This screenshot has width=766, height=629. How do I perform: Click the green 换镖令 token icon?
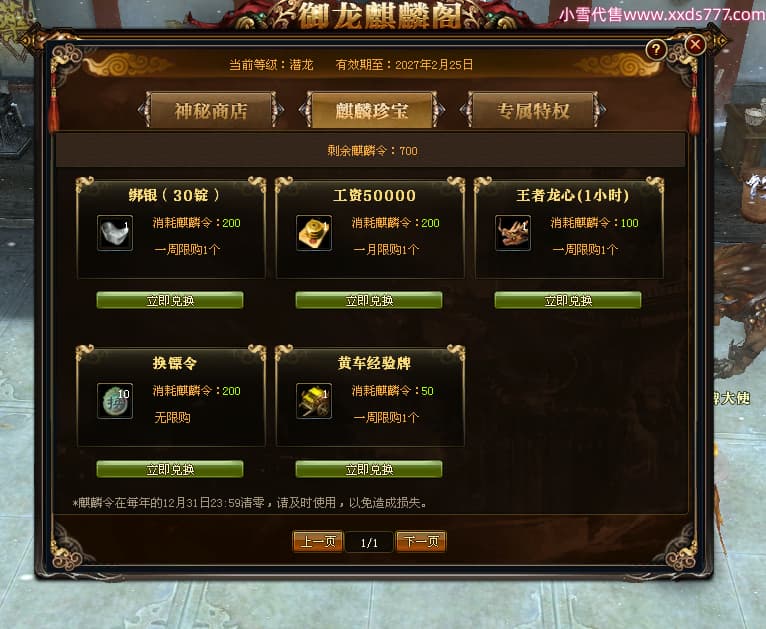click(115, 401)
